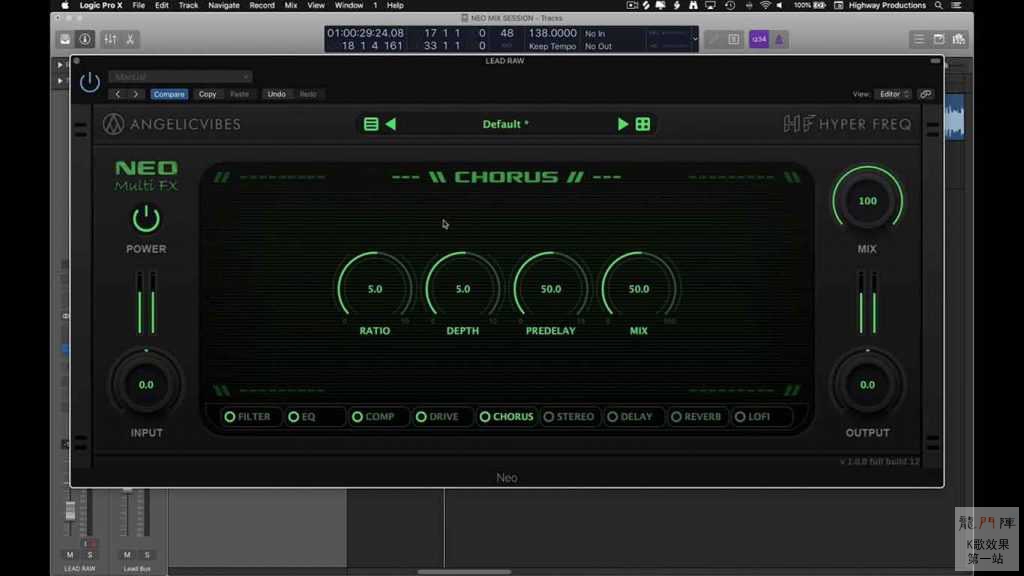Viewport: 1024px width, 576px height.
Task: Go to next plugin setting arrow
Action: pyautogui.click(x=135, y=94)
